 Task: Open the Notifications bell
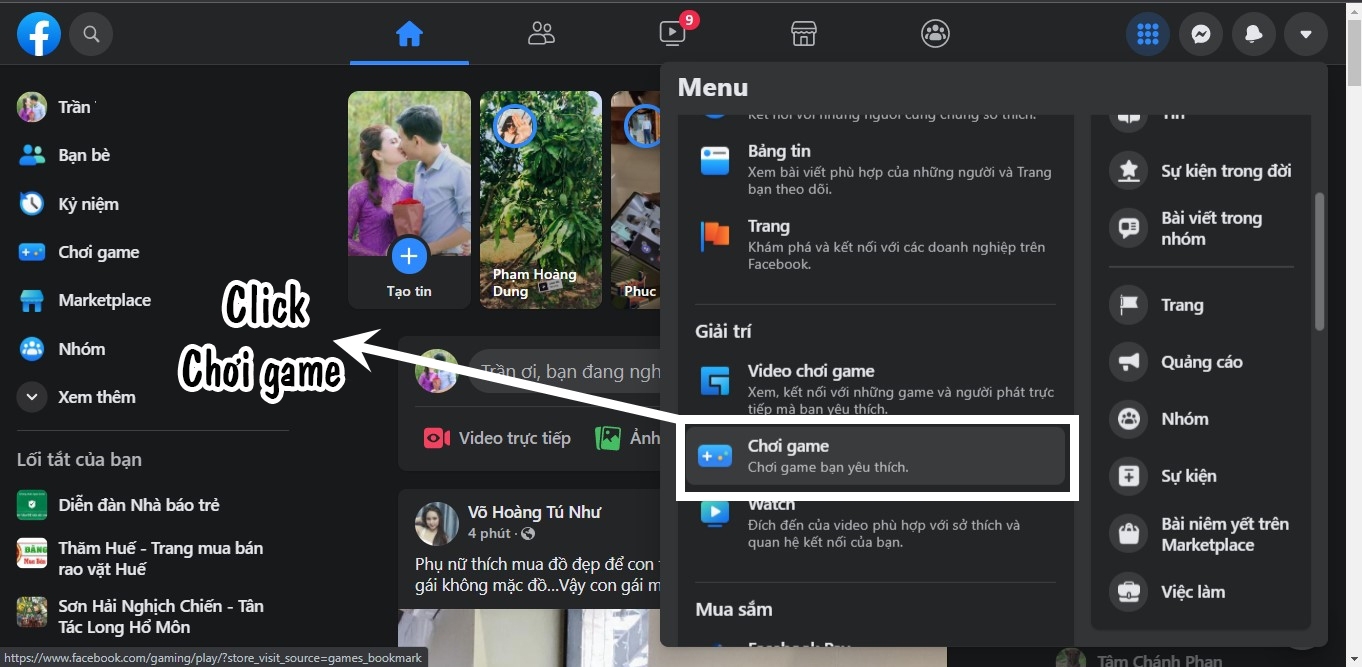(1253, 34)
